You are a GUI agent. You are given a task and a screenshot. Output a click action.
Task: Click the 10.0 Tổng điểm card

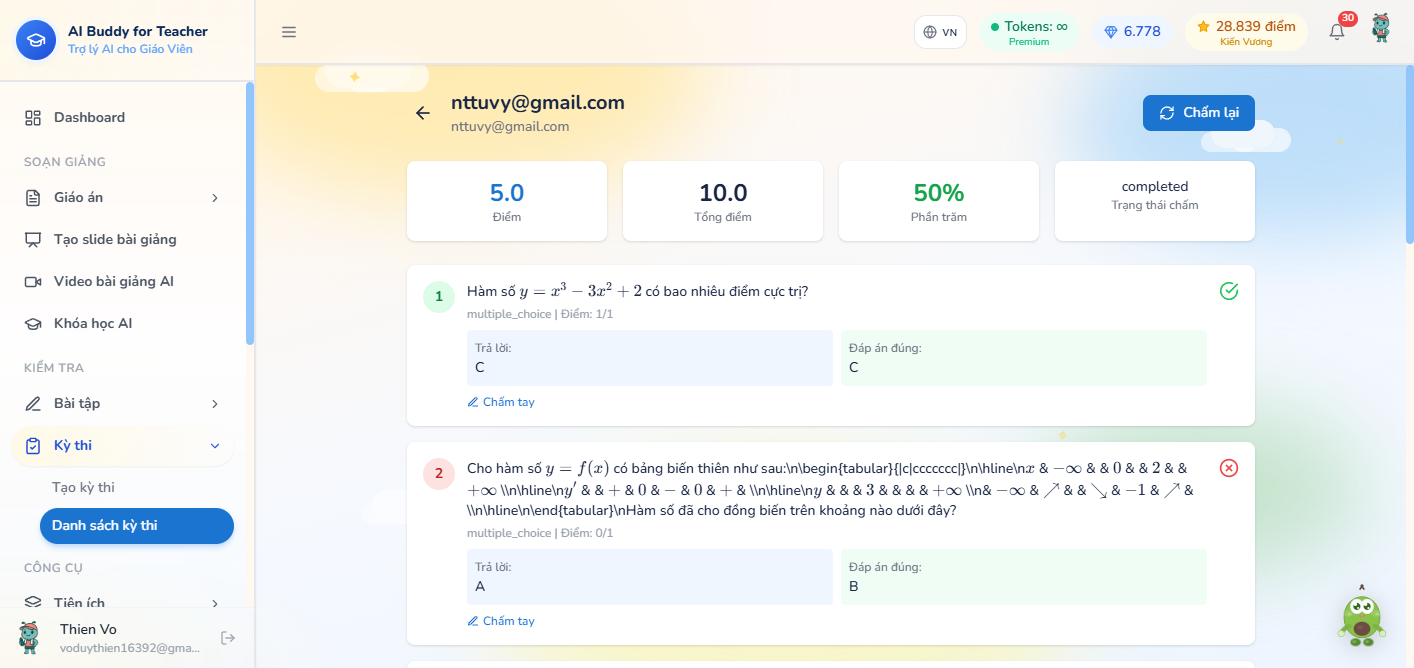tap(723, 201)
